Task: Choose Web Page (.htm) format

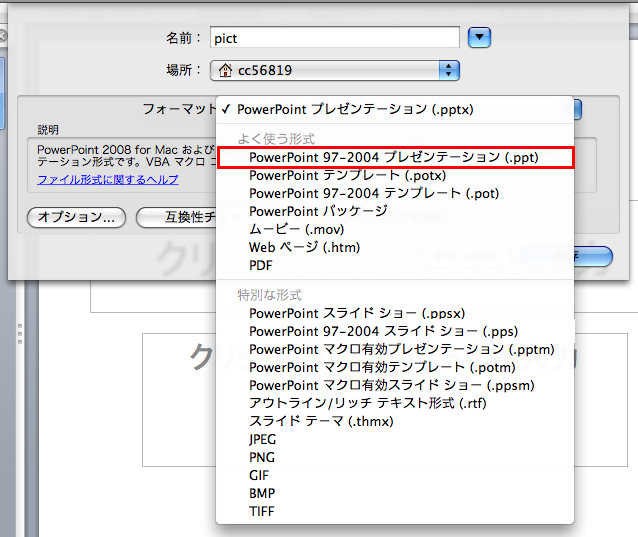Action: [395, 247]
